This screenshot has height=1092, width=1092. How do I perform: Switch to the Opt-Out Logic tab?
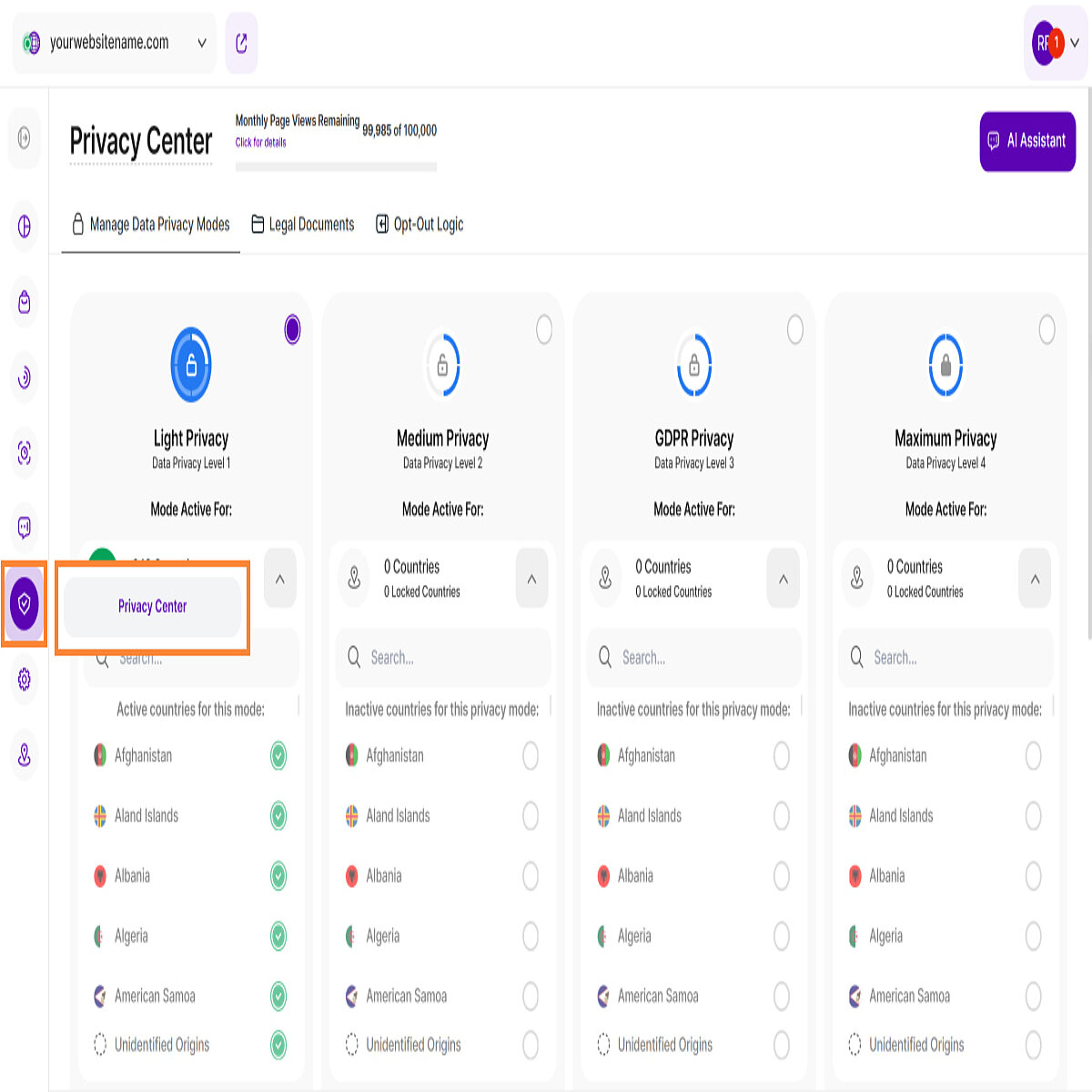(x=420, y=224)
